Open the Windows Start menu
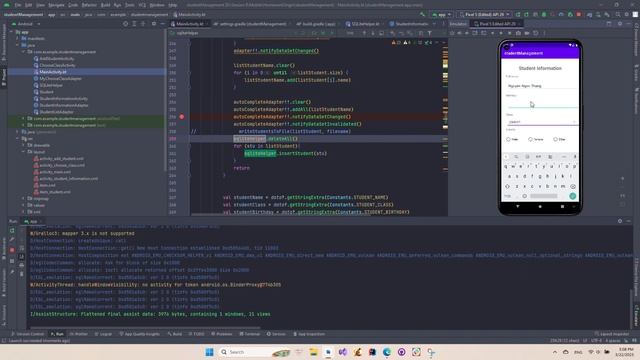The height and width of the screenshot is (360, 640). pyautogui.click(x=209, y=352)
